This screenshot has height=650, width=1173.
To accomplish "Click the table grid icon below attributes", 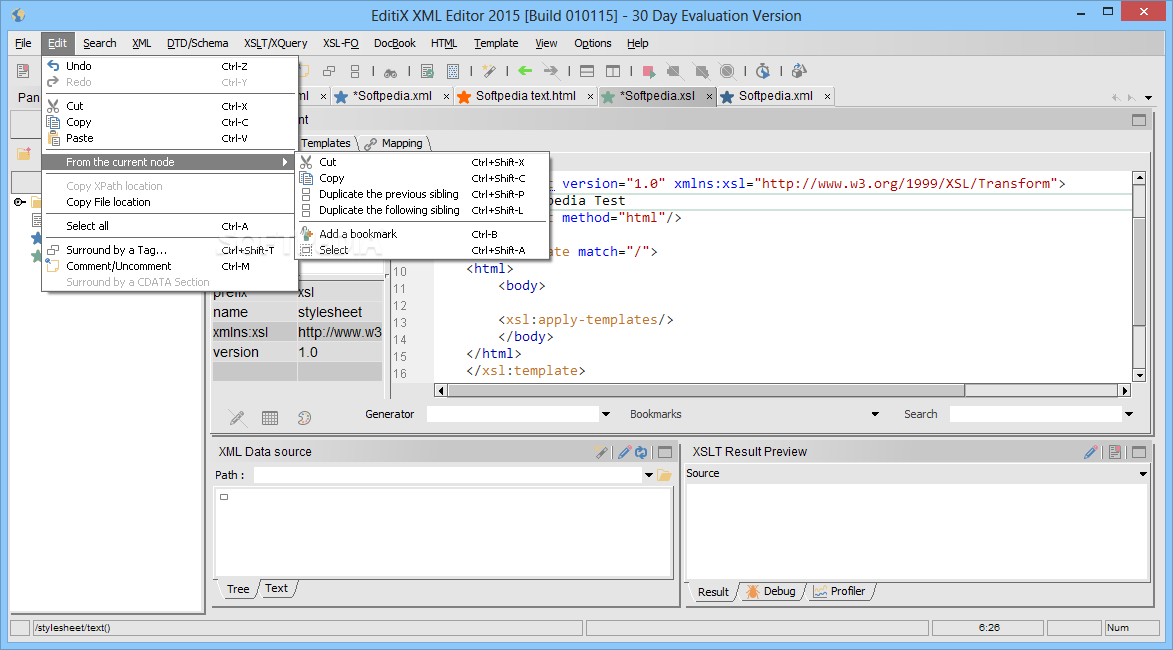I will point(270,418).
